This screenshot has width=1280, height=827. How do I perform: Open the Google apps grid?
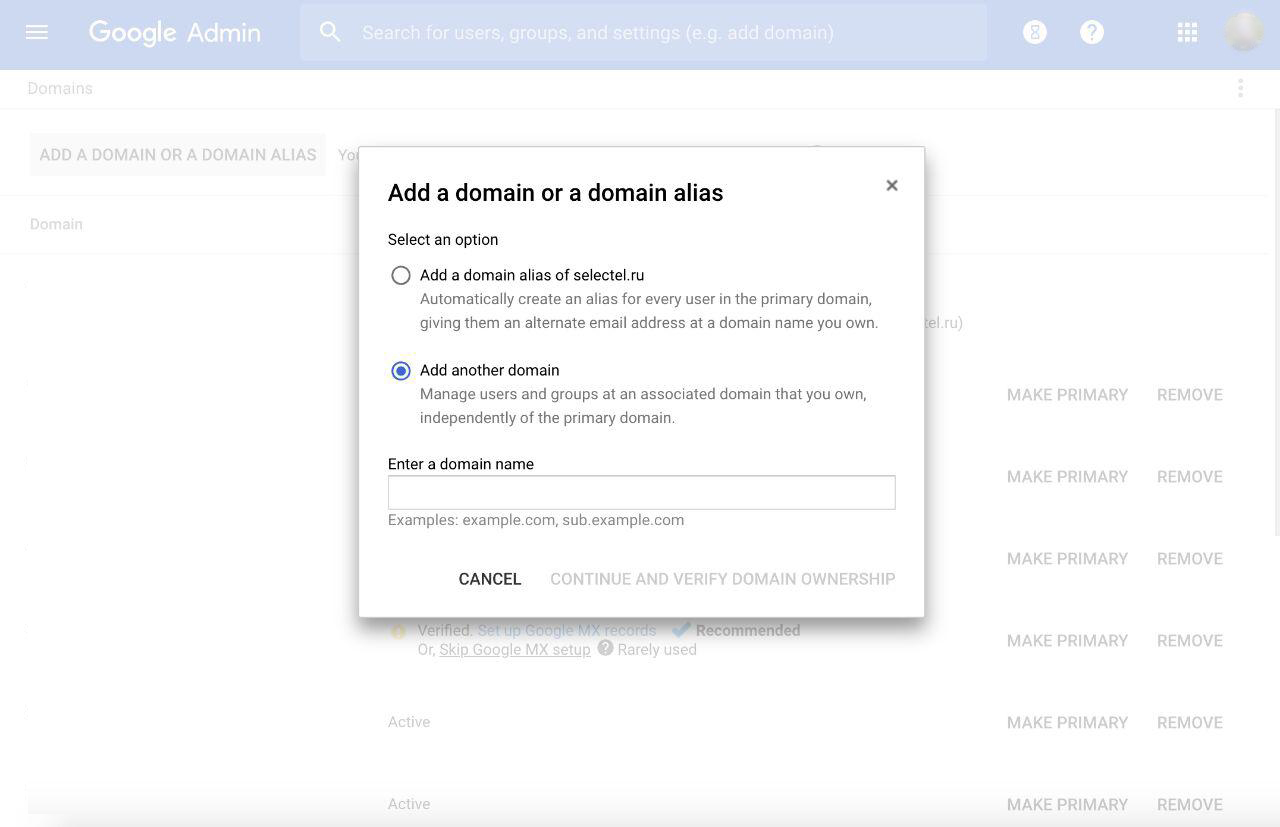[x=1187, y=32]
